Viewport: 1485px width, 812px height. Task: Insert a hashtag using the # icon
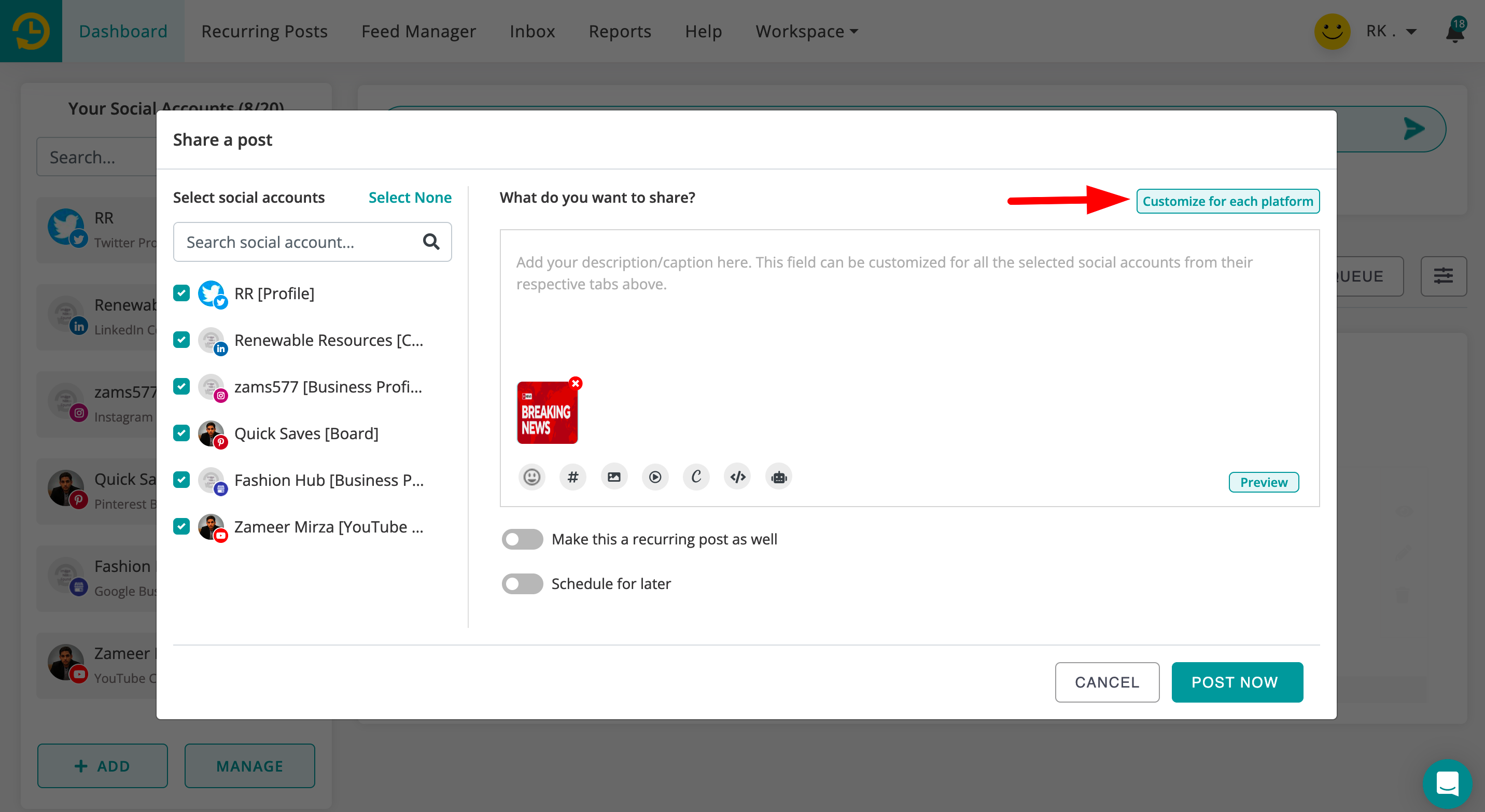(572, 477)
